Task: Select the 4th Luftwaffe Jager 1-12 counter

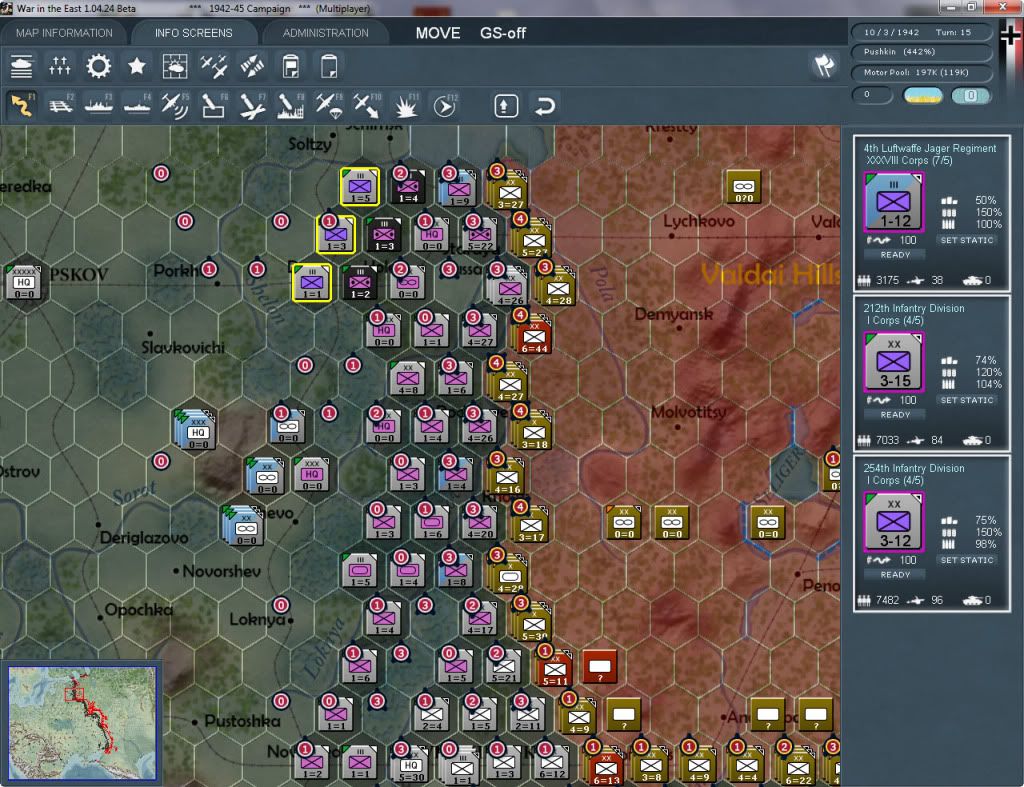Action: click(x=894, y=202)
